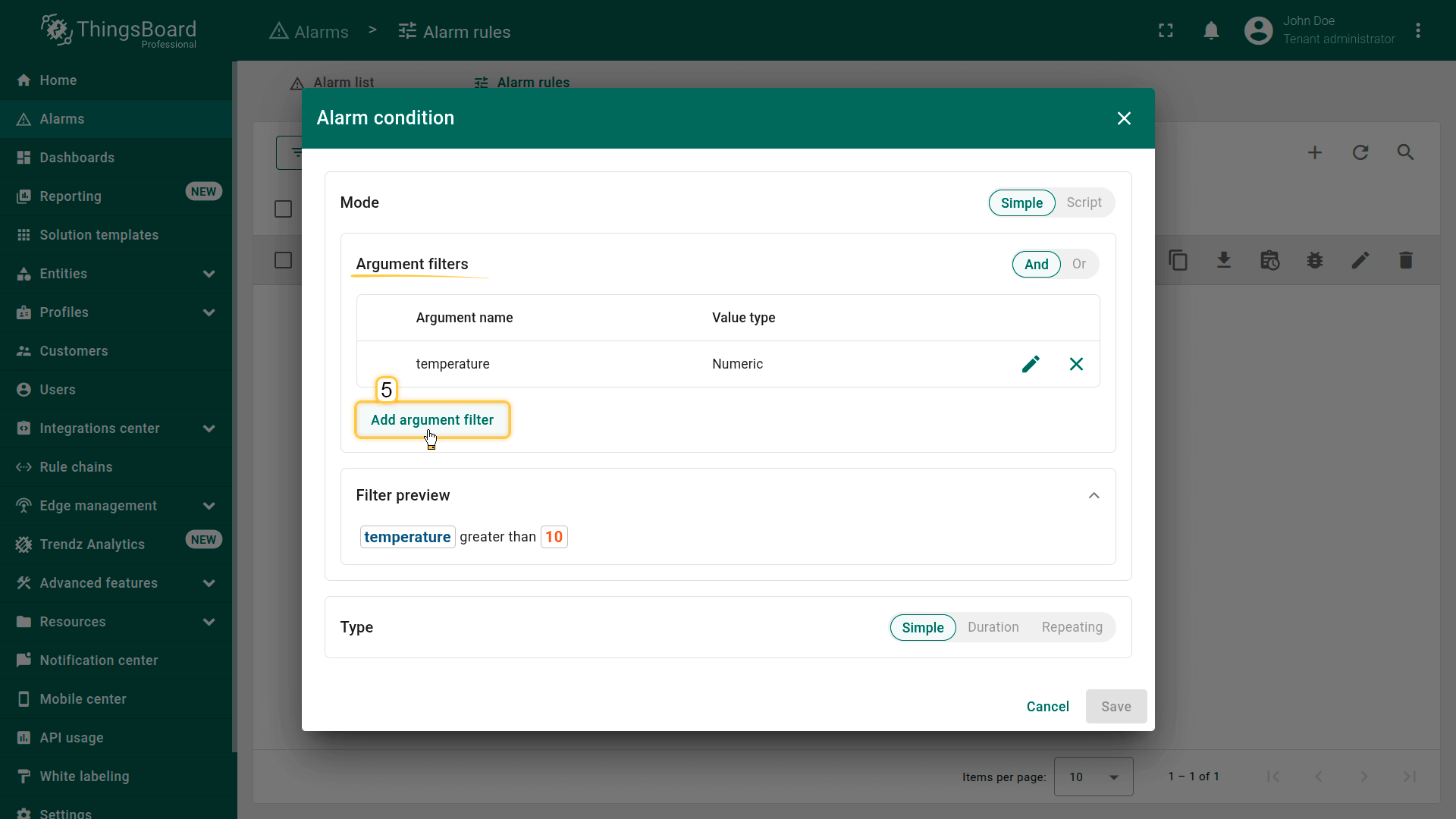1456x819 pixels.
Task: Close the Alarm condition dialog
Action: tap(1123, 118)
